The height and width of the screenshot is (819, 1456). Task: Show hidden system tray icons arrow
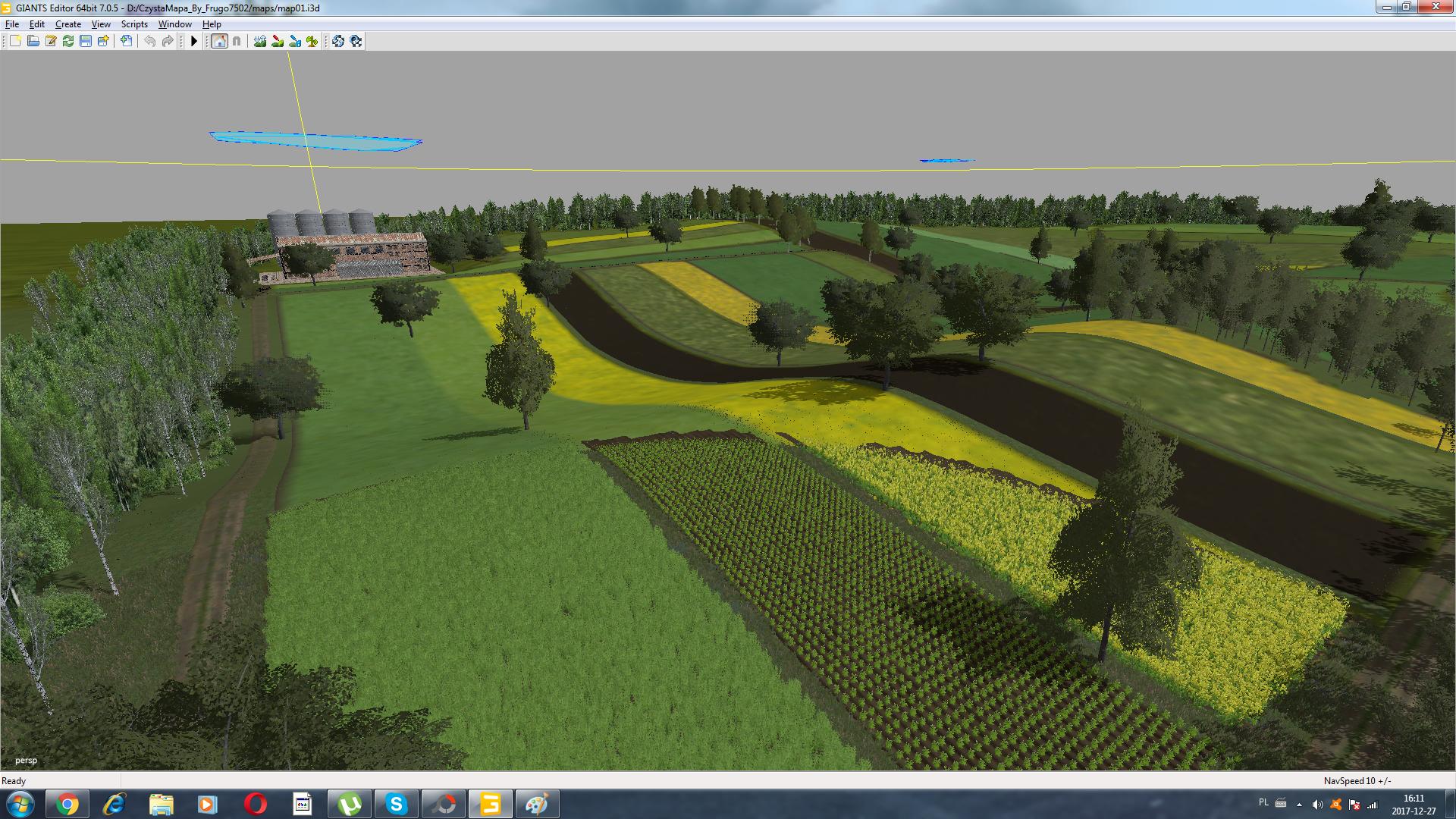[x=1299, y=805]
